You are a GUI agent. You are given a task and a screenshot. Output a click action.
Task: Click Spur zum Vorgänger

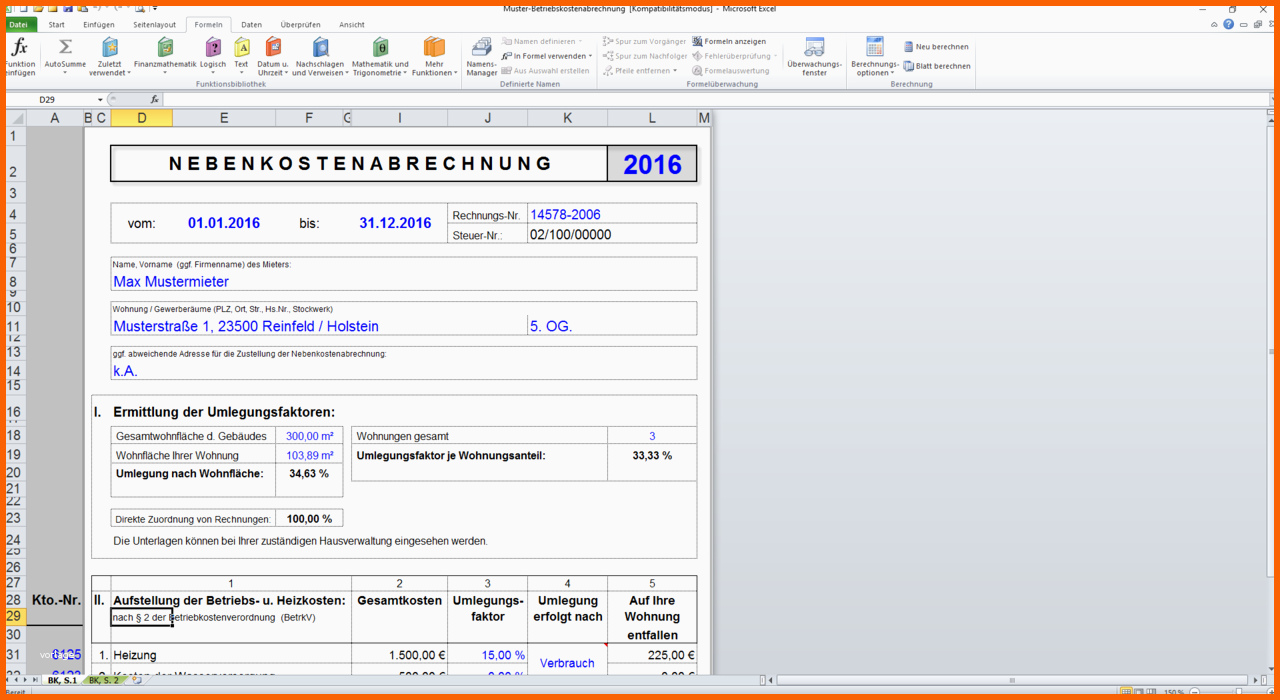tap(645, 42)
